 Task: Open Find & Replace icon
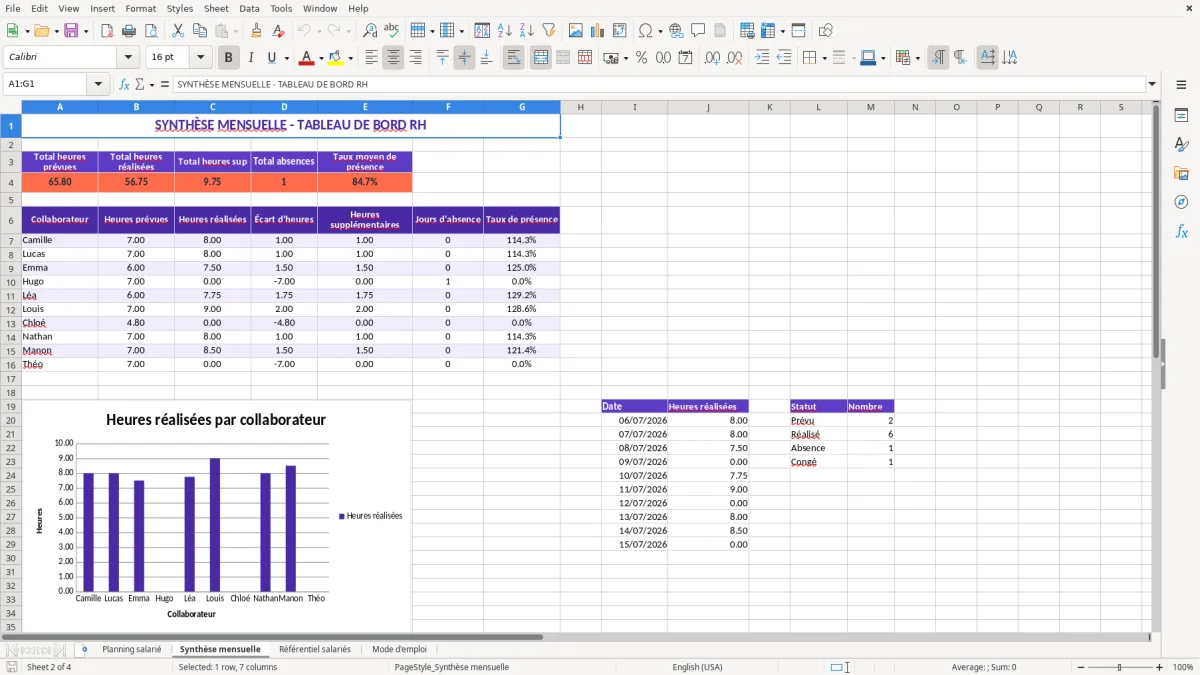370,31
